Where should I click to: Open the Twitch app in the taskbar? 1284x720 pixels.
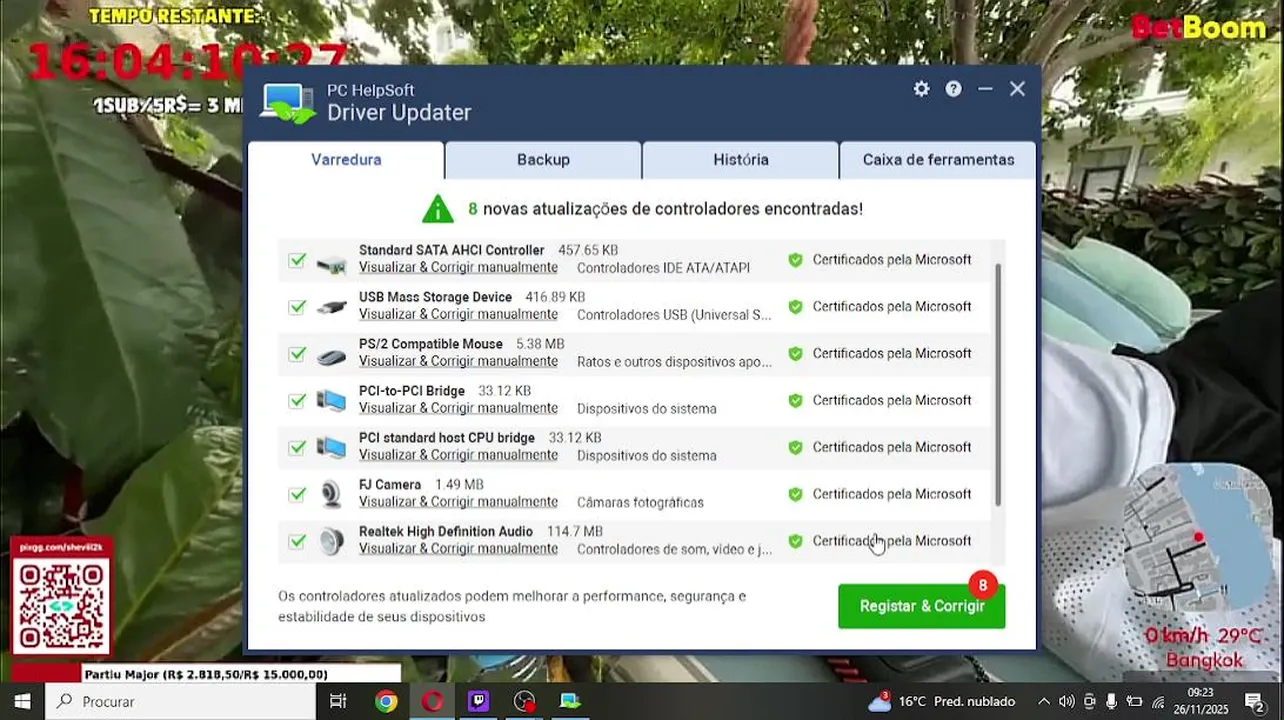tap(478, 701)
